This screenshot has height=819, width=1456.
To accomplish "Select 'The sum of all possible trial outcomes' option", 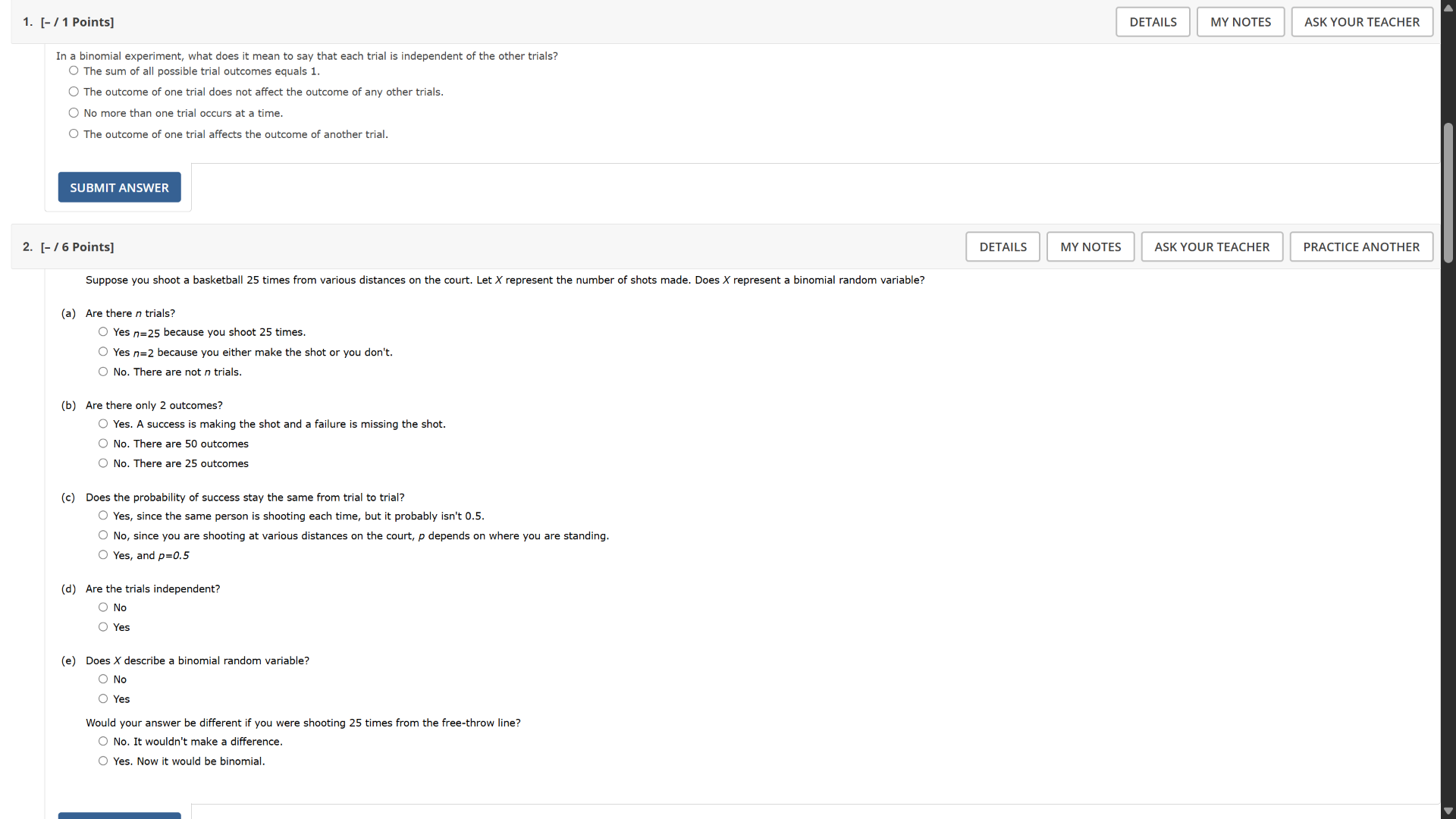I will pyautogui.click(x=74, y=71).
